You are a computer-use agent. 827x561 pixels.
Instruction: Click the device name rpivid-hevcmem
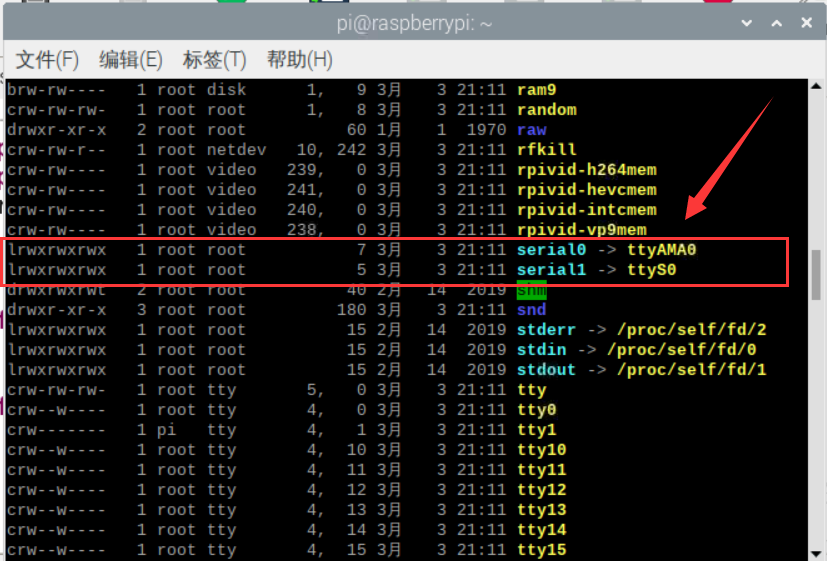(x=586, y=190)
